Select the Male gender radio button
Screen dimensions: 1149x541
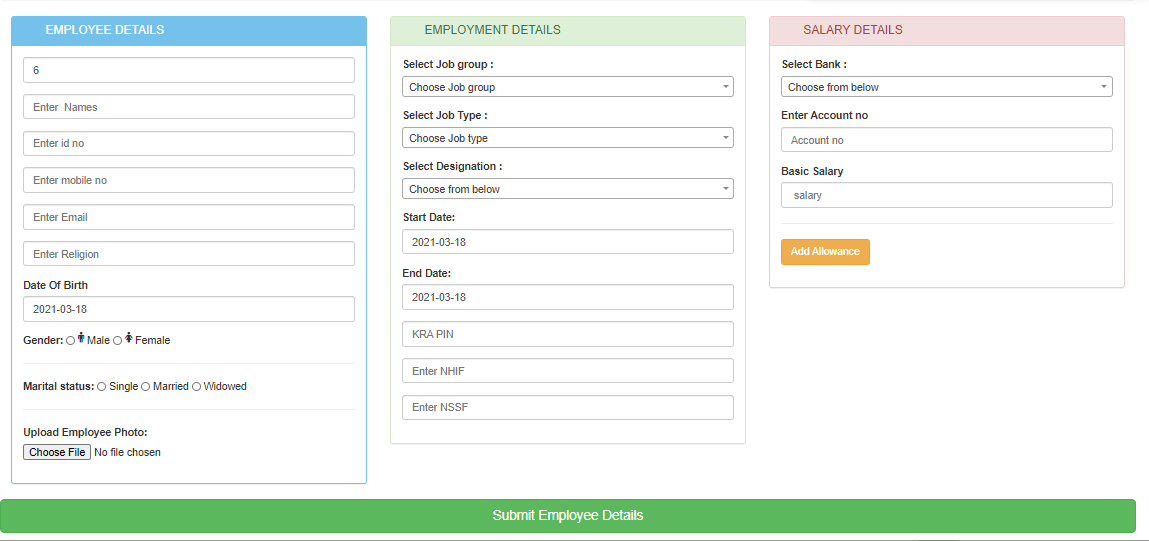tap(70, 341)
